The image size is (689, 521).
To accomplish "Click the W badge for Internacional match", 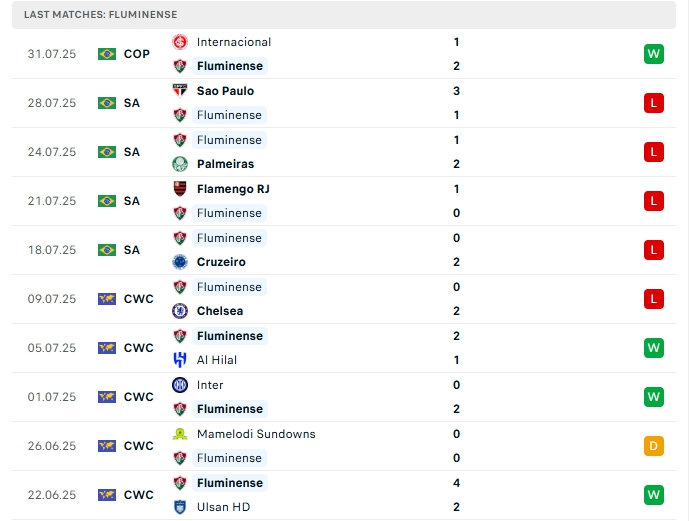I will tap(654, 54).
